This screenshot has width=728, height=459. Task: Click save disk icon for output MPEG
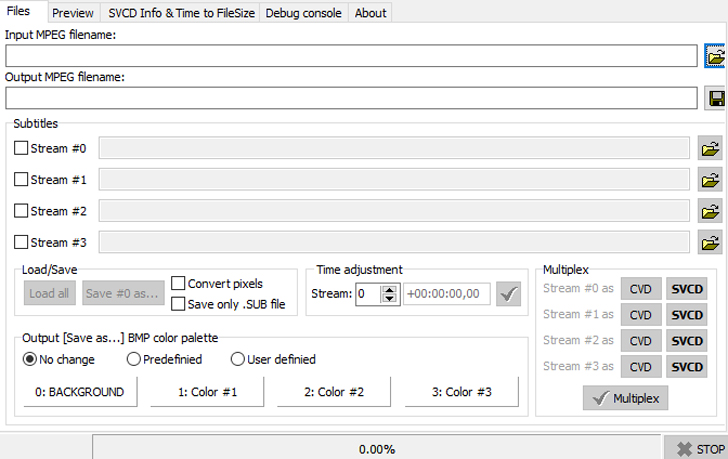(x=715, y=98)
